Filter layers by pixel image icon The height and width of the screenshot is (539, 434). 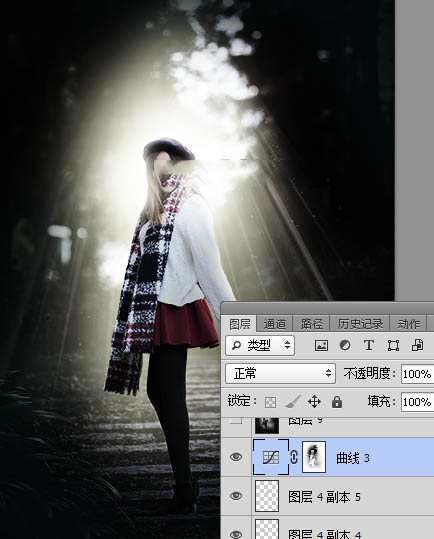(x=321, y=345)
